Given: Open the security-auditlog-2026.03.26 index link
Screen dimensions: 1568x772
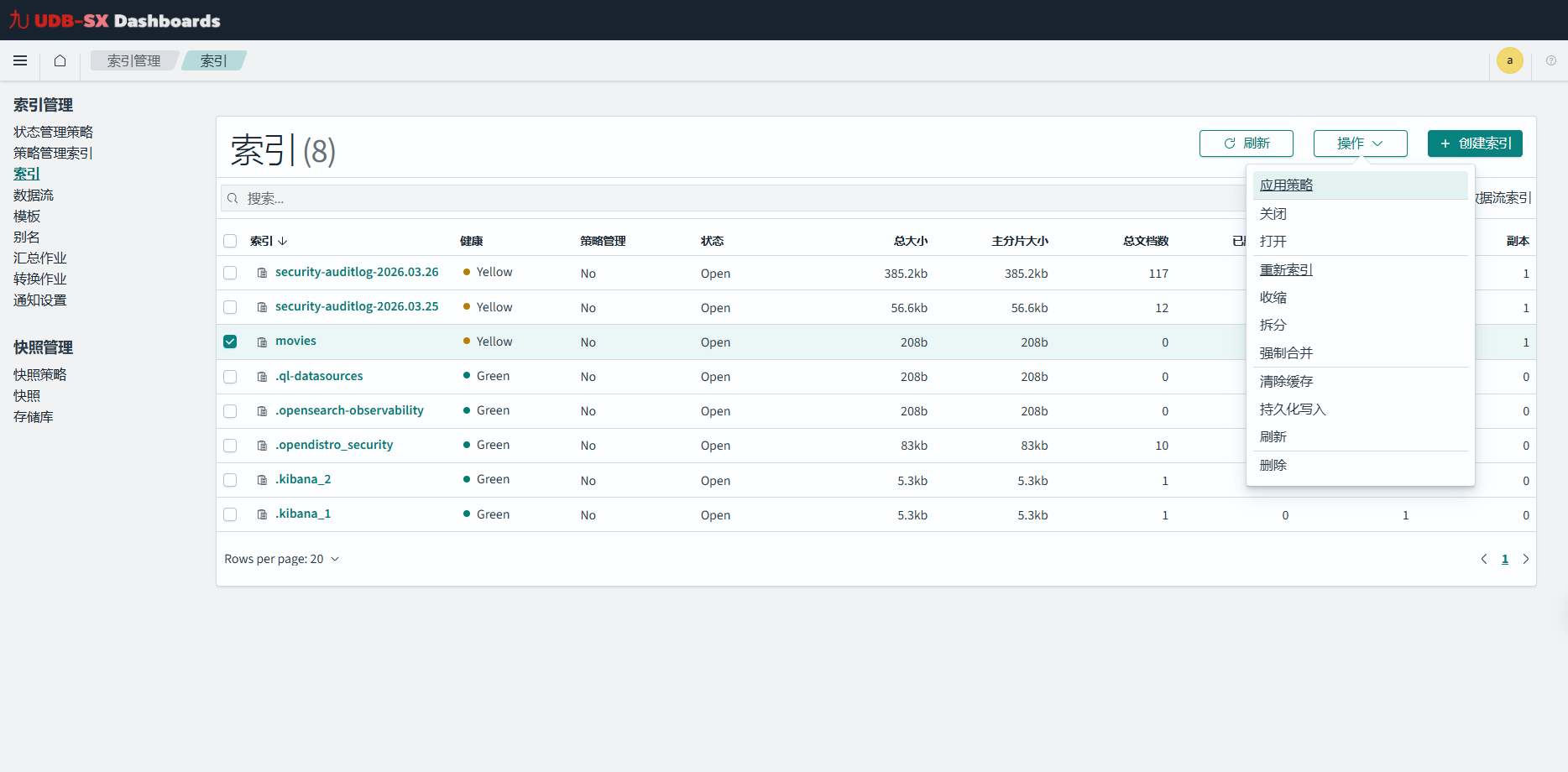Looking at the screenshot, I should pos(357,272).
